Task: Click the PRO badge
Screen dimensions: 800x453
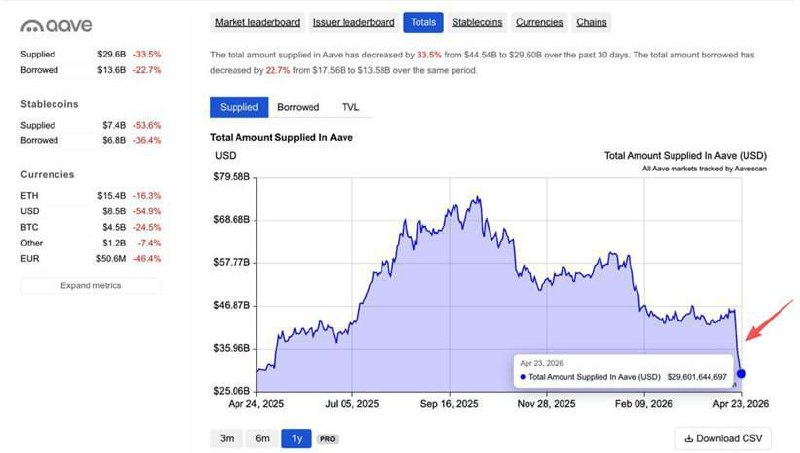Action: click(327, 438)
